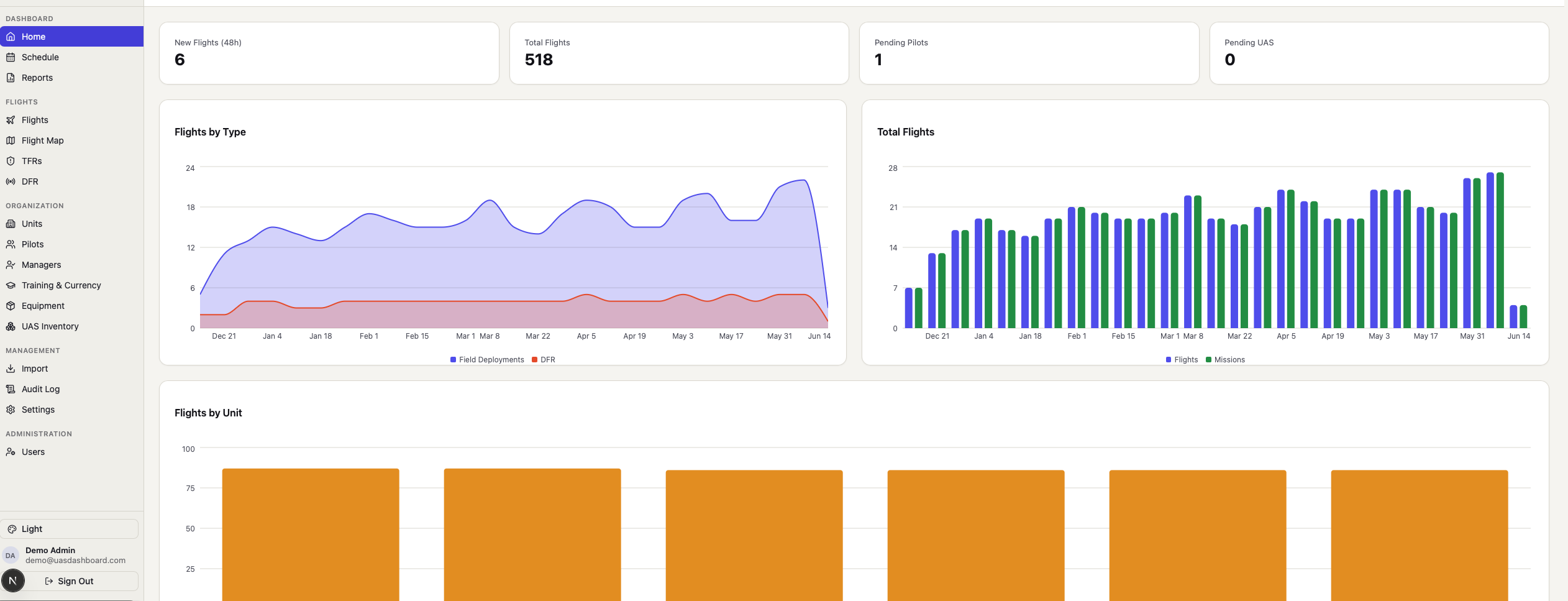Open the Total Flights 518 card
1568x601 pixels.
pyautogui.click(x=679, y=53)
